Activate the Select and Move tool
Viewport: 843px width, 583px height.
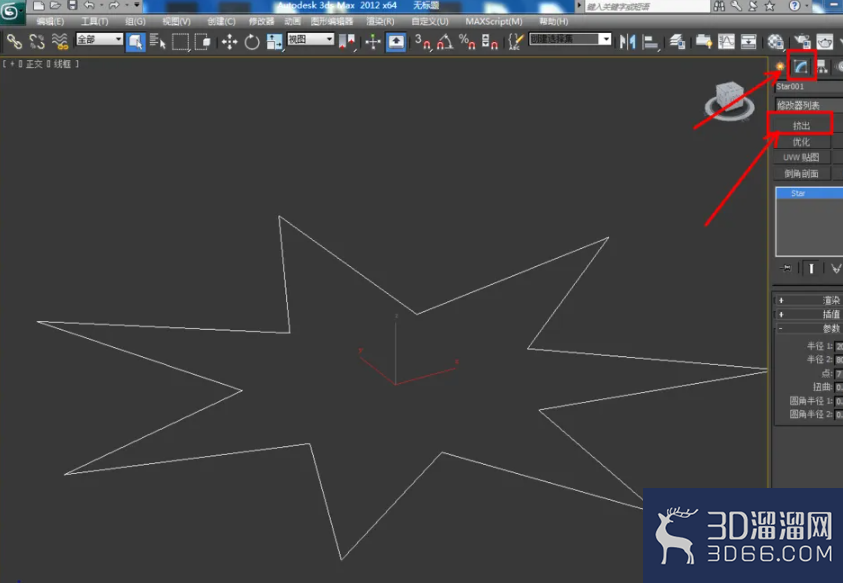(x=230, y=41)
